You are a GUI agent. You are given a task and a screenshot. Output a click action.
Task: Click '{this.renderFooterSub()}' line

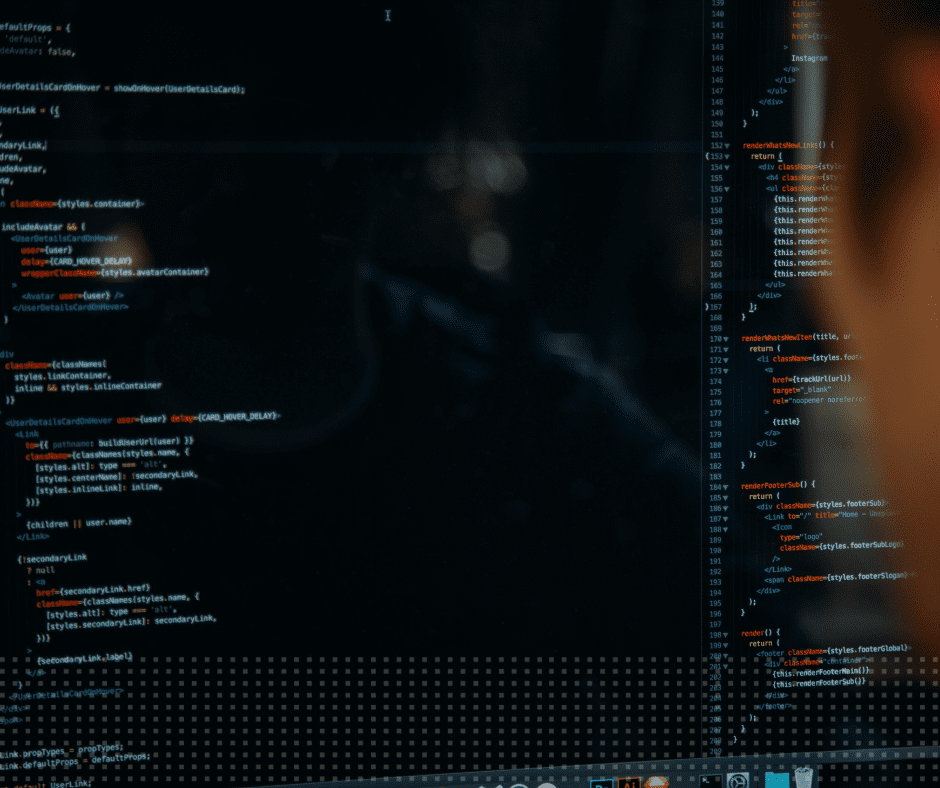[x=819, y=682]
